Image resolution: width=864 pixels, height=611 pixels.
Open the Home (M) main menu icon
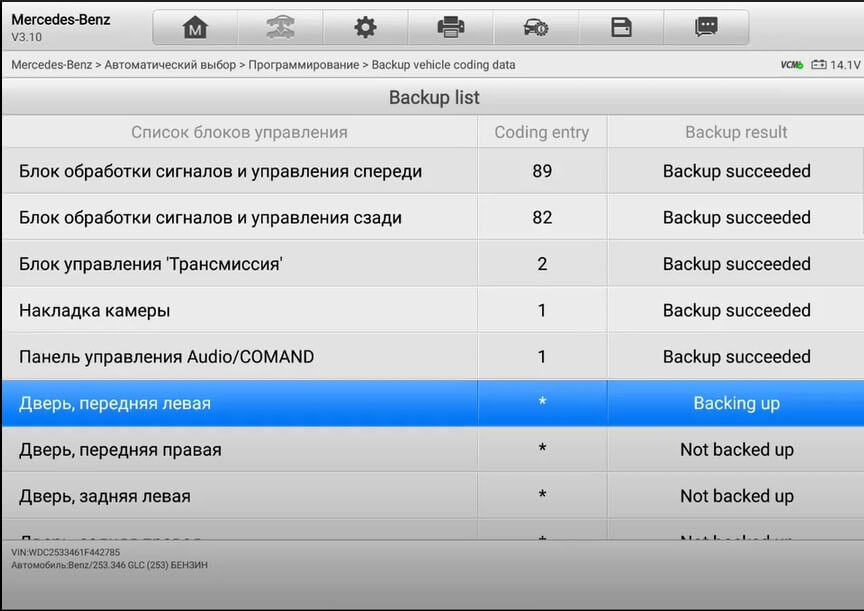pos(195,27)
